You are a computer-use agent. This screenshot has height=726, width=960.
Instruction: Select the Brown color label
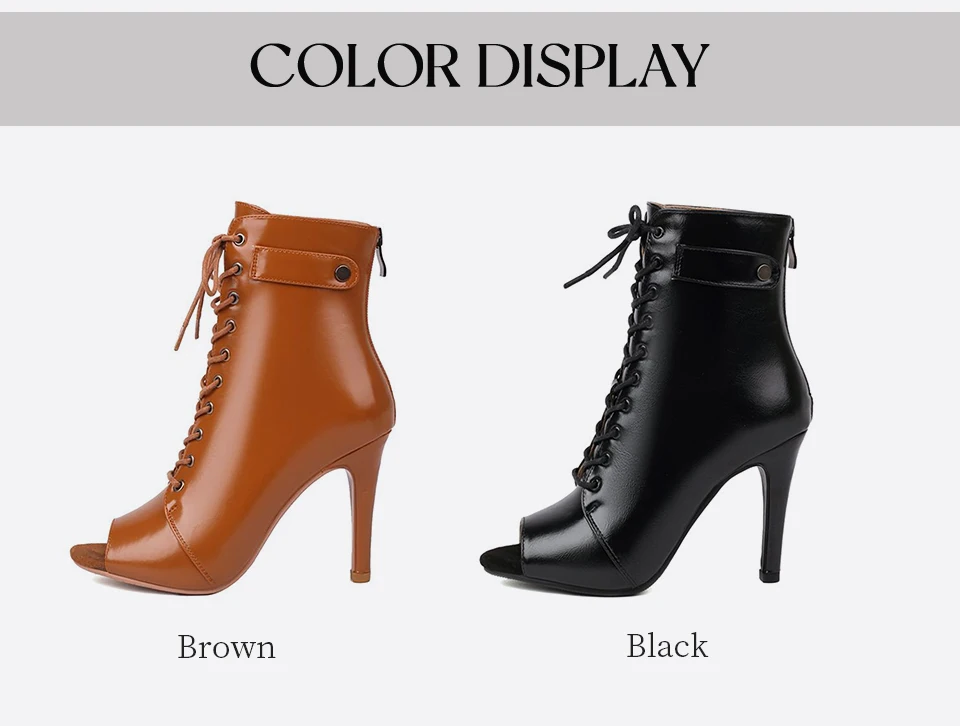[227, 646]
